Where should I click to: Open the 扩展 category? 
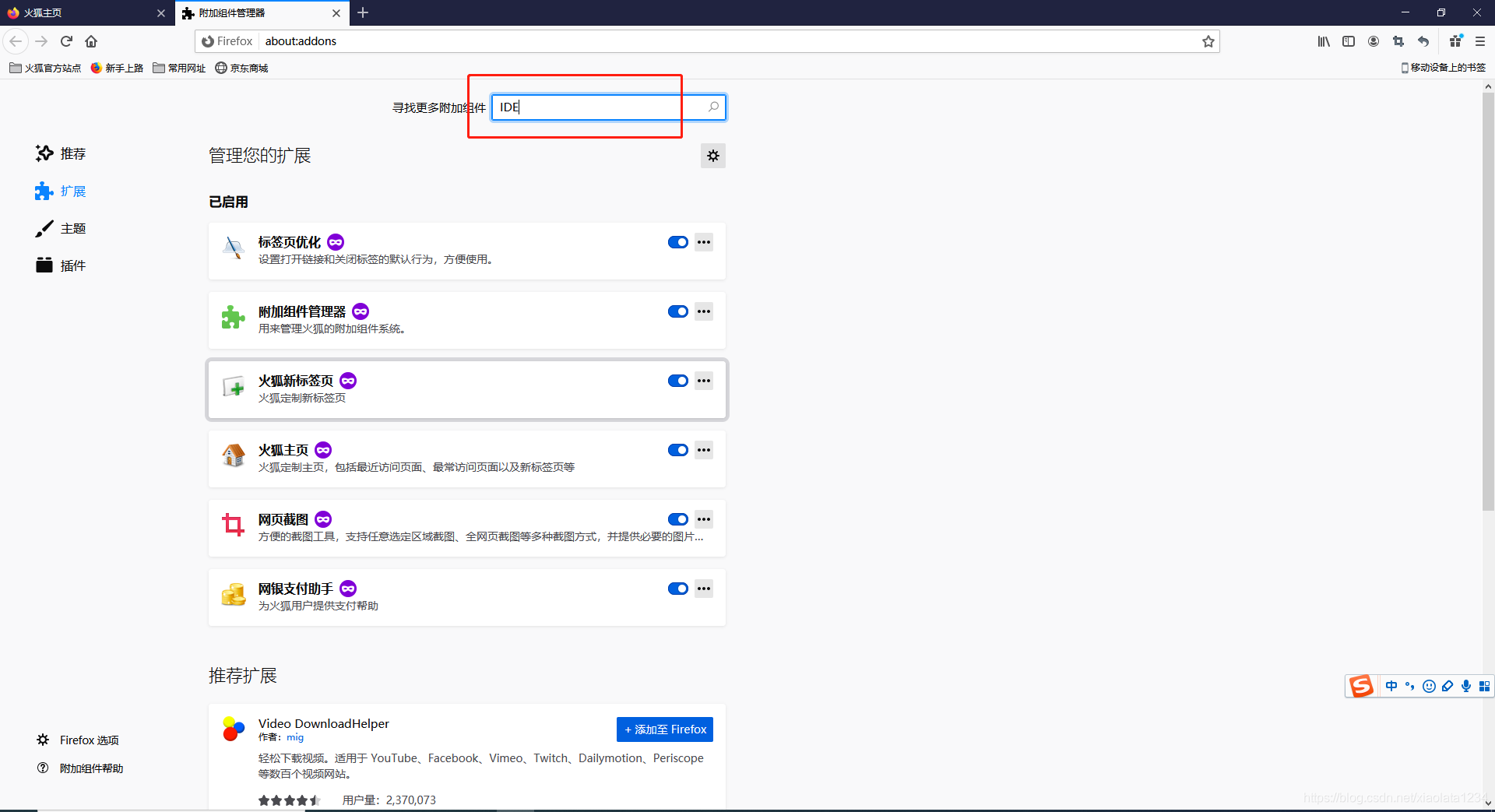point(61,191)
